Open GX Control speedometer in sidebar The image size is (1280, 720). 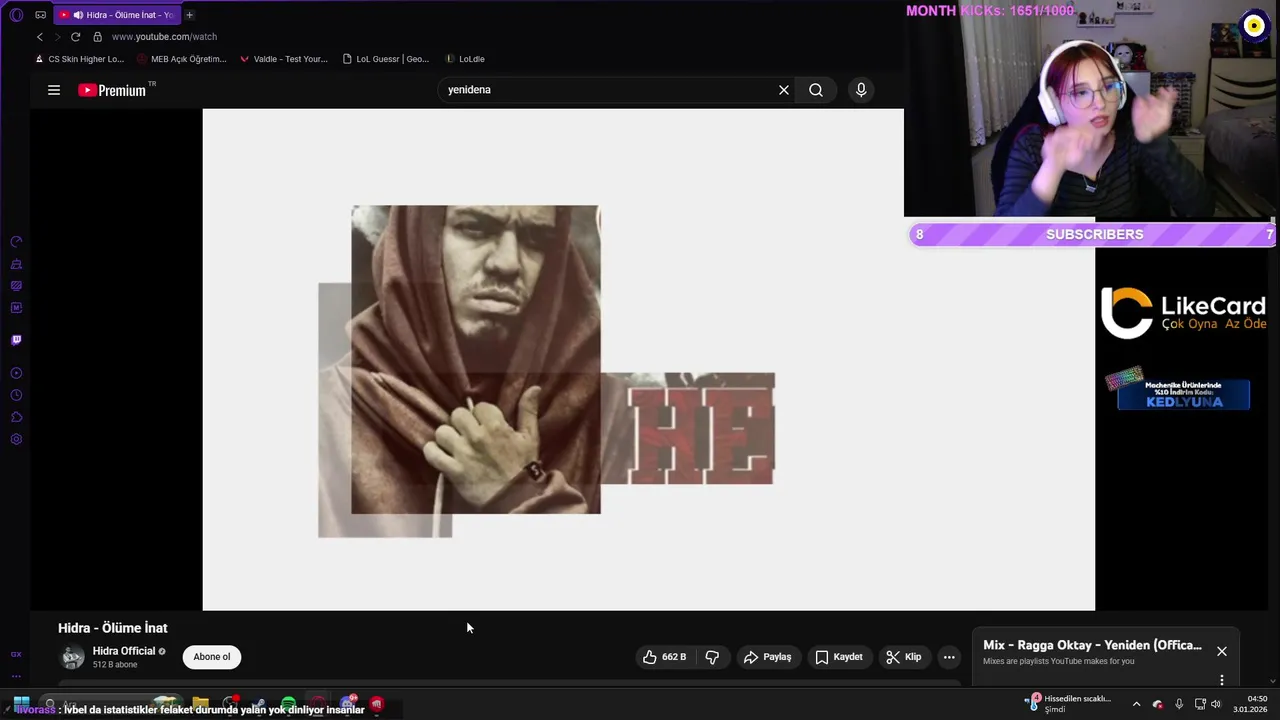click(x=16, y=242)
